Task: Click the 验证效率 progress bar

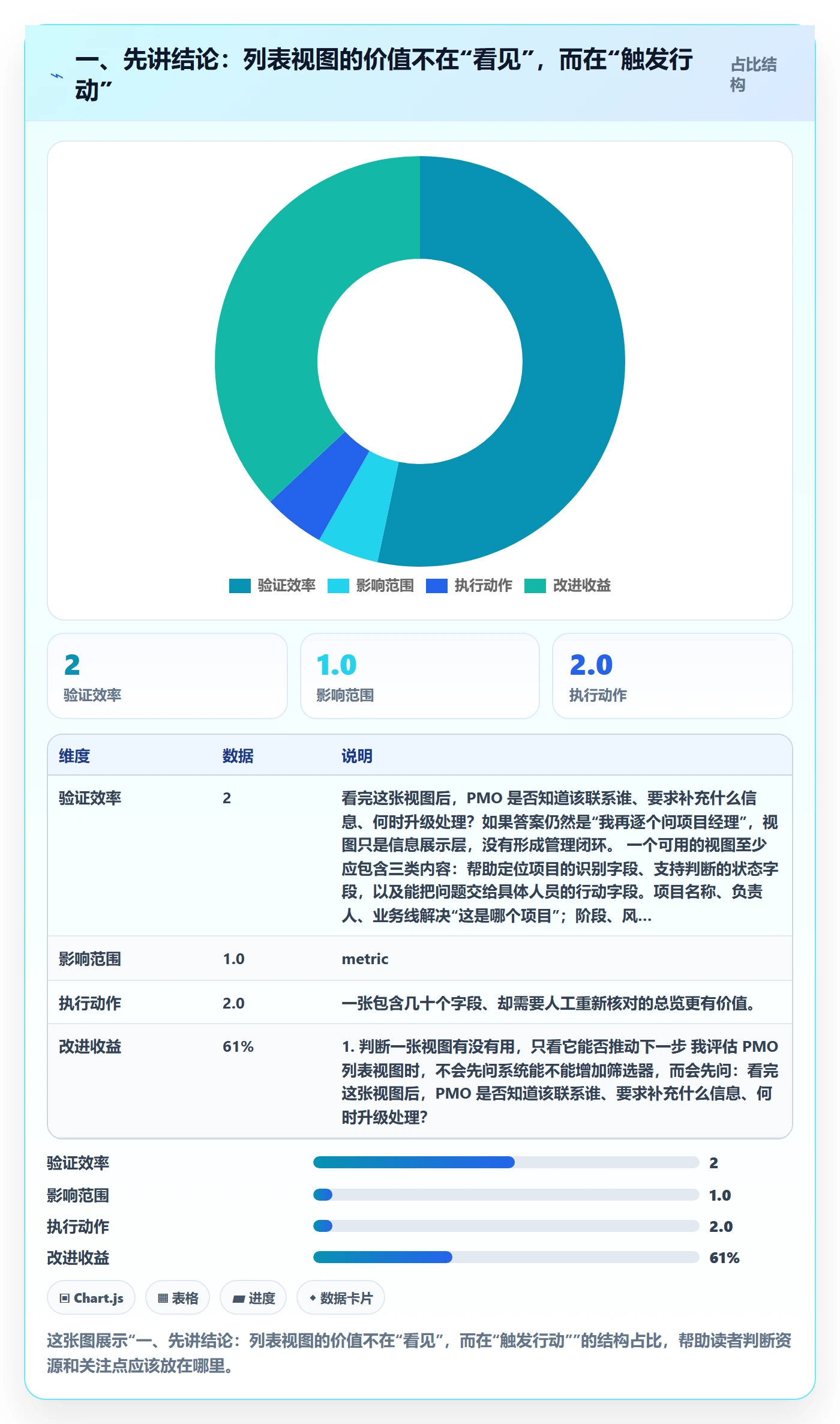Action: [x=506, y=1162]
